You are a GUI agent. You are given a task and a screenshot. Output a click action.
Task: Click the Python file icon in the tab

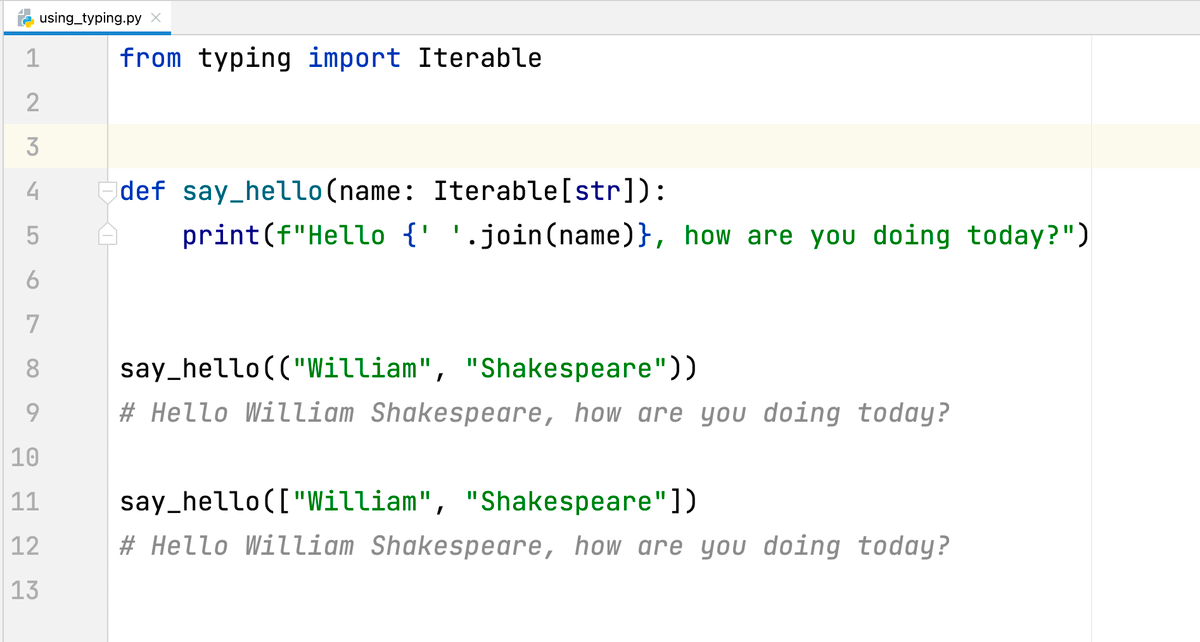pyautogui.click(x=24, y=19)
